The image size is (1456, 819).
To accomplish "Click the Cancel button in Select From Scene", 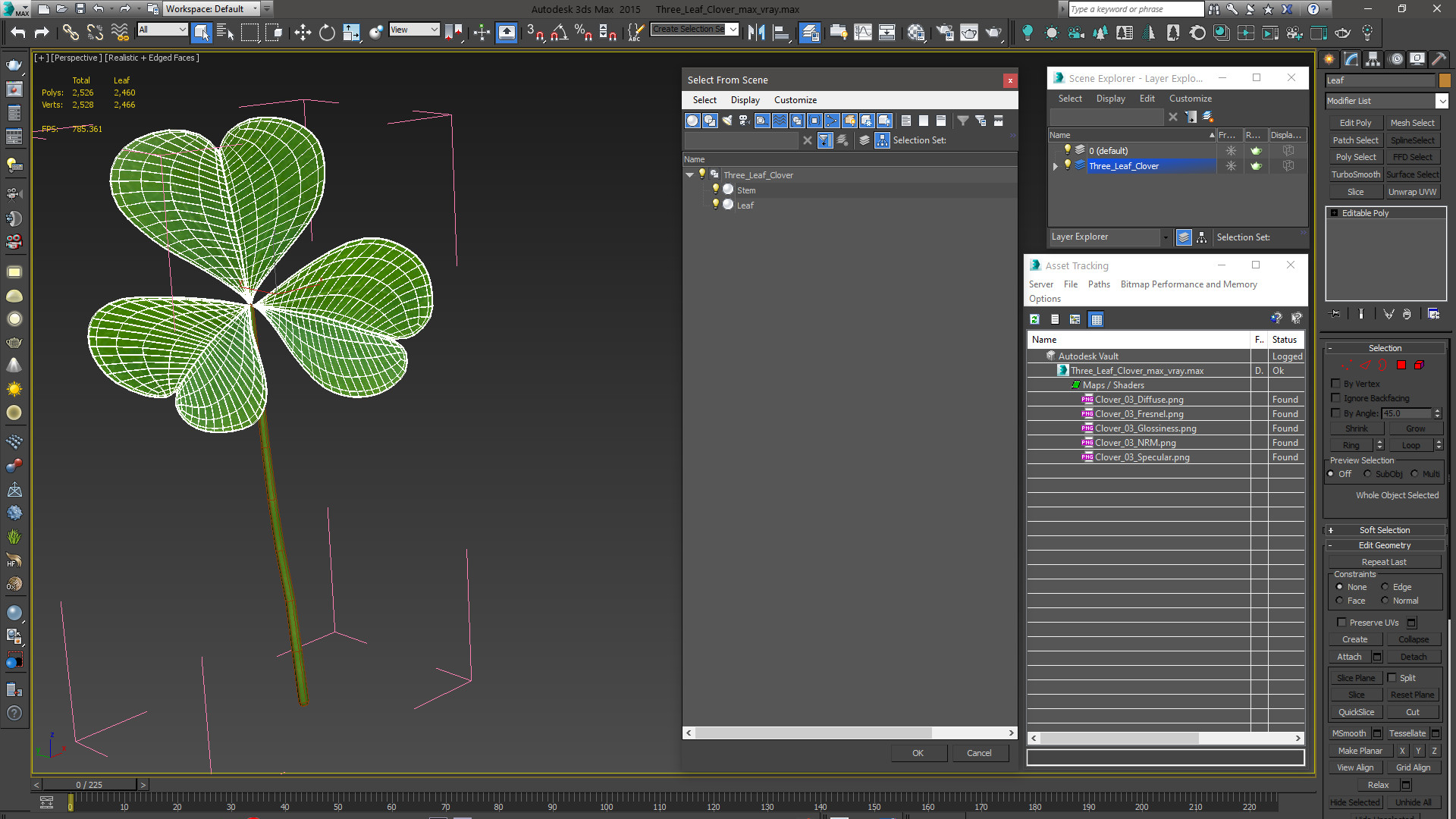I will tap(979, 753).
